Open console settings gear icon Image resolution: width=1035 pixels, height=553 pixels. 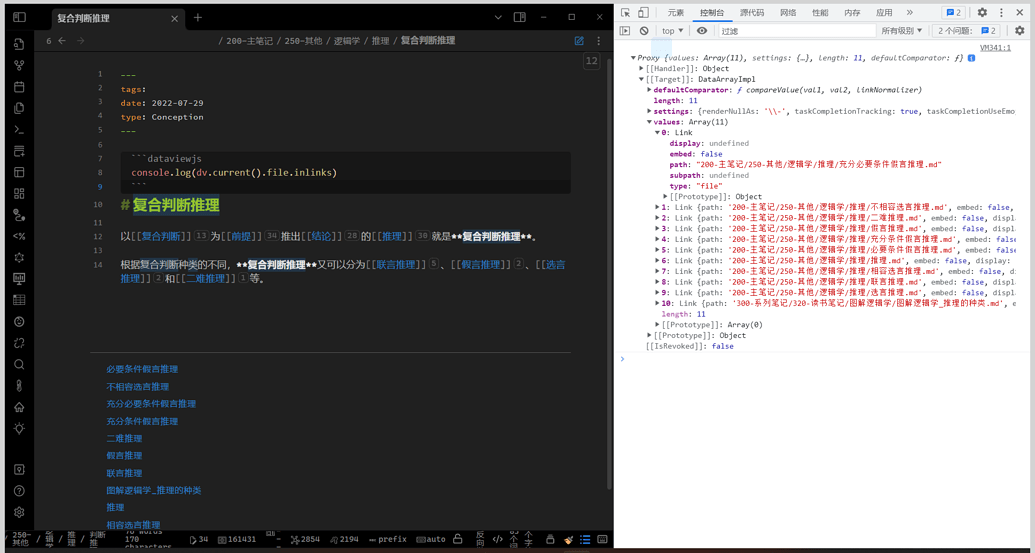point(1020,30)
